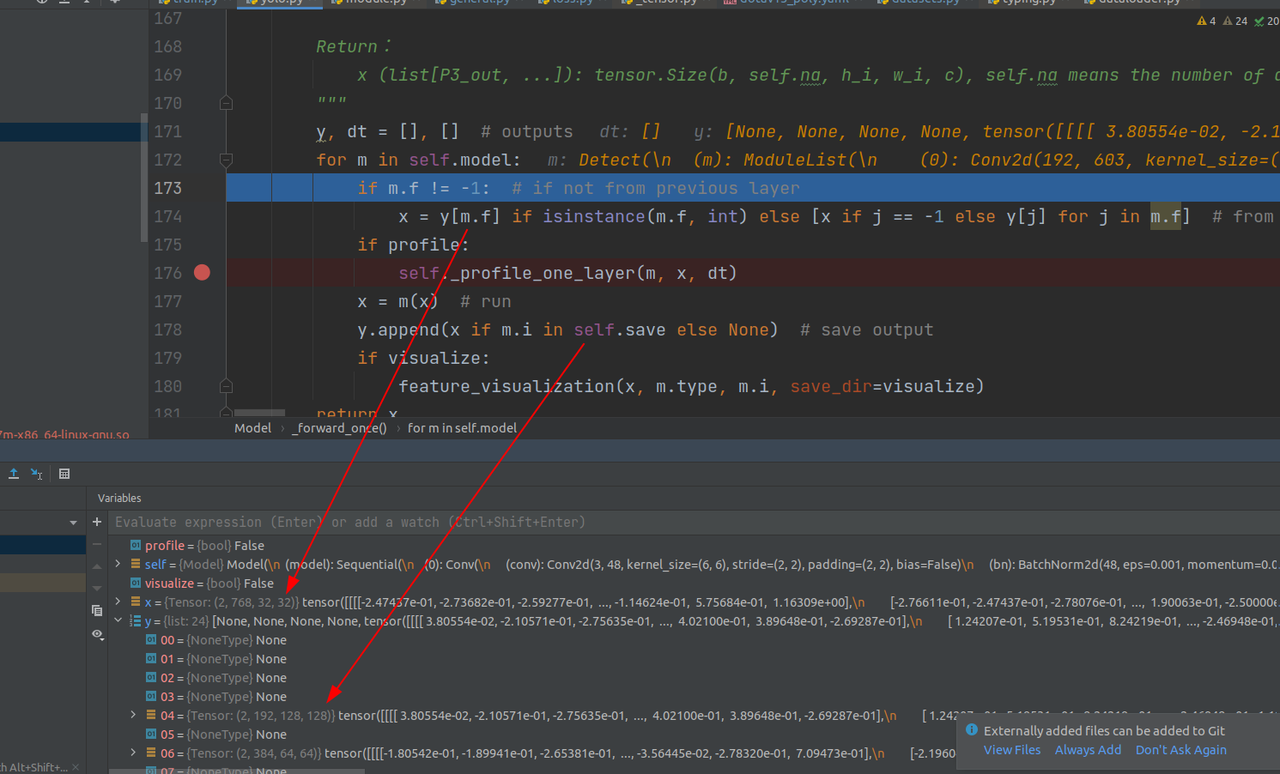Click the duplicate watch copy icon
This screenshot has width=1280, height=774.
97,610
